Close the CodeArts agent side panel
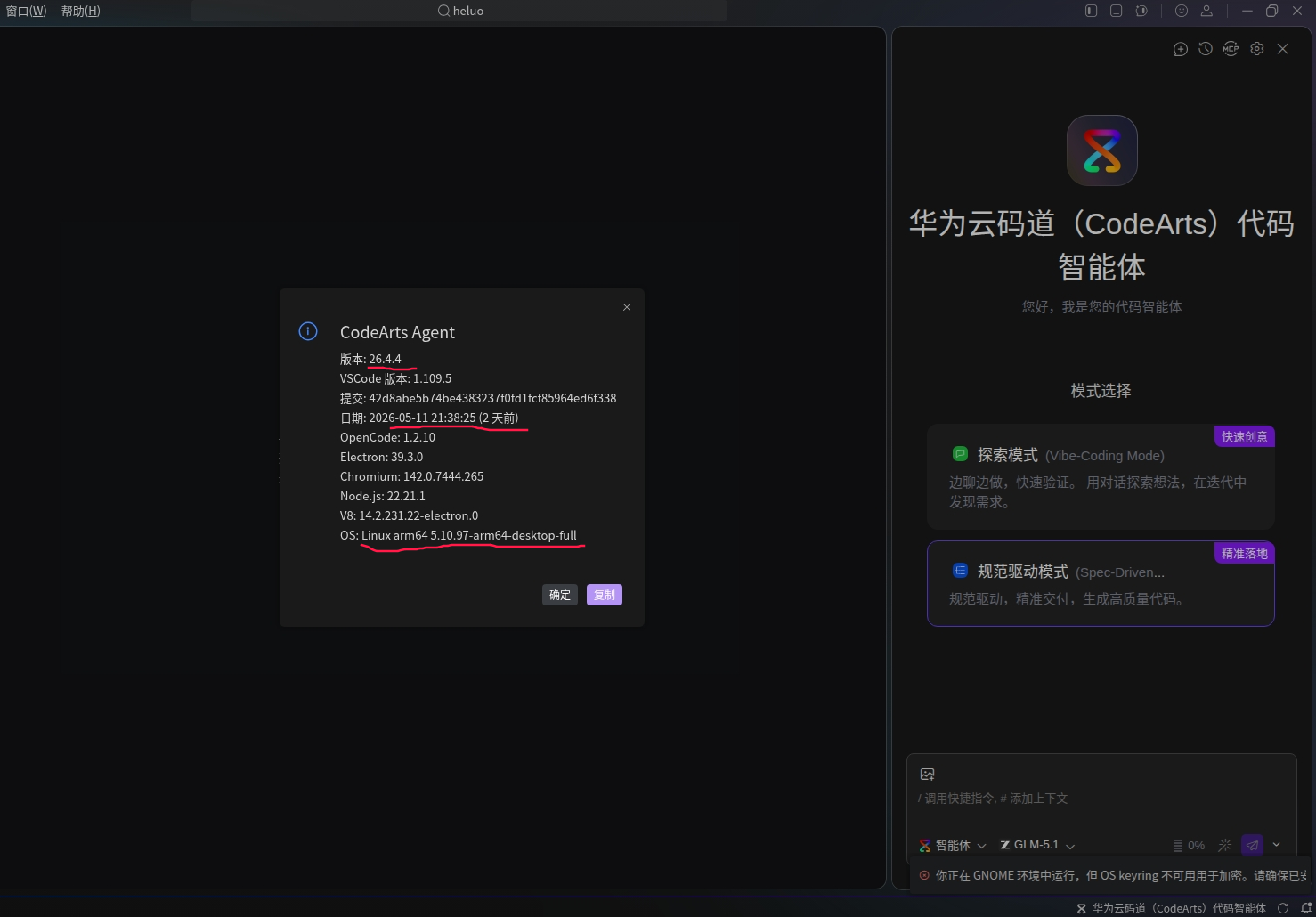Viewport: 1316px width, 917px height. click(x=1283, y=49)
